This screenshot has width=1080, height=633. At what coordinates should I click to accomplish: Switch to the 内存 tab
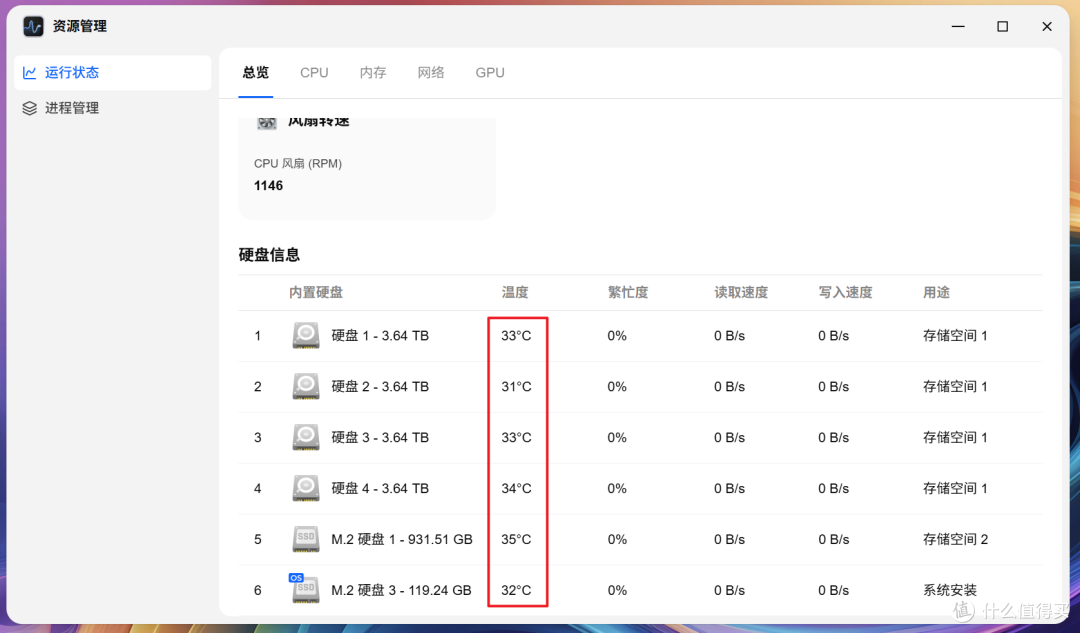coord(373,72)
